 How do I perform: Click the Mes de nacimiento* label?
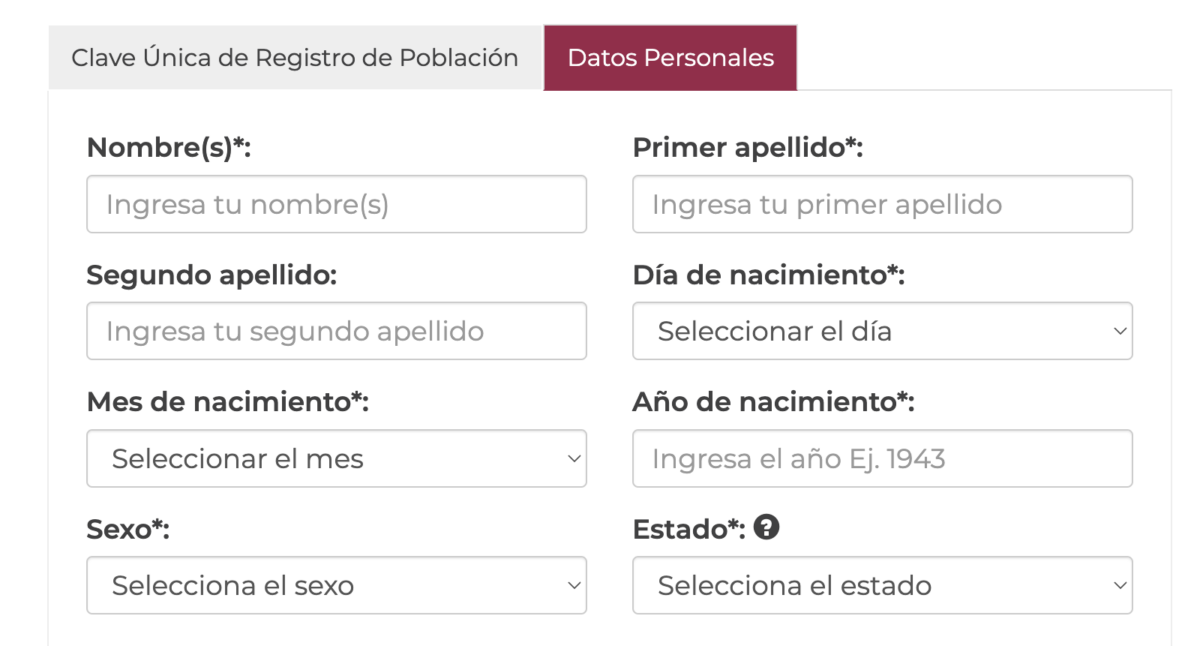[x=228, y=402]
